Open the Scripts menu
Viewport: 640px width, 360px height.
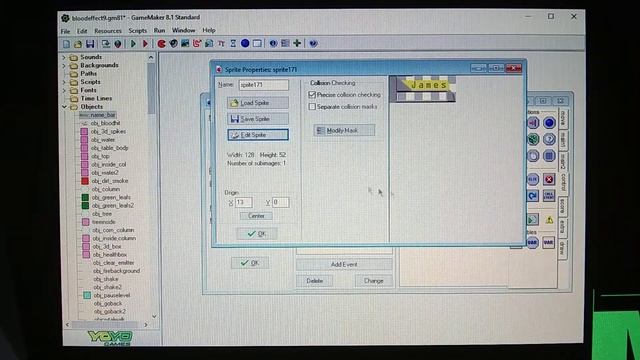(138, 31)
